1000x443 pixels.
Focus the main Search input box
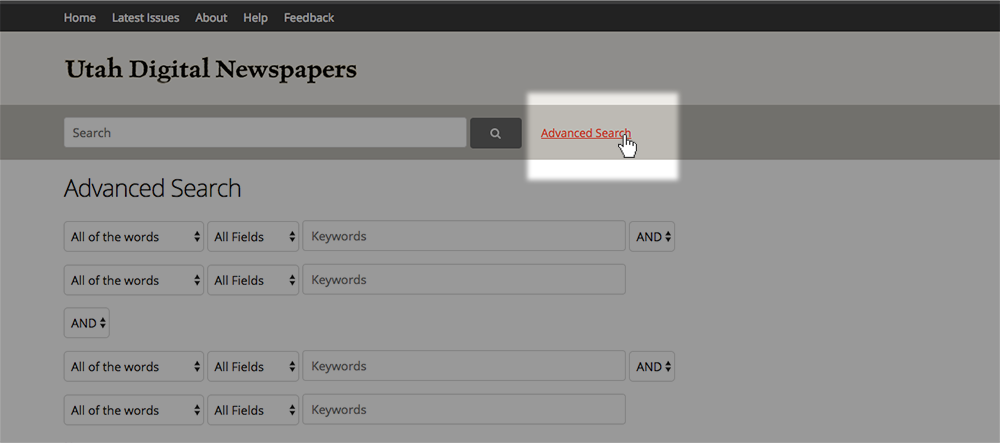click(x=265, y=133)
